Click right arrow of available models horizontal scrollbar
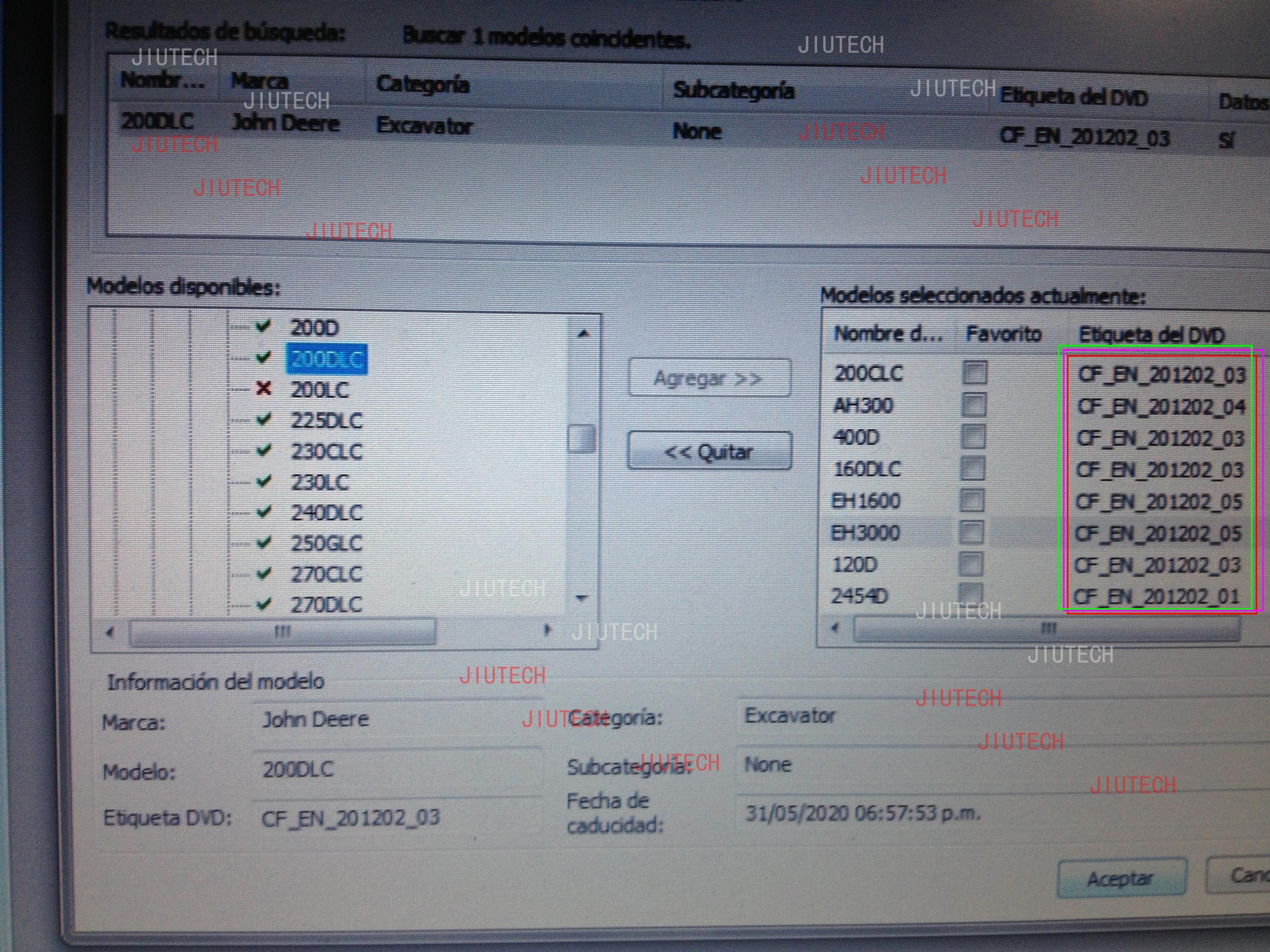 [547, 630]
